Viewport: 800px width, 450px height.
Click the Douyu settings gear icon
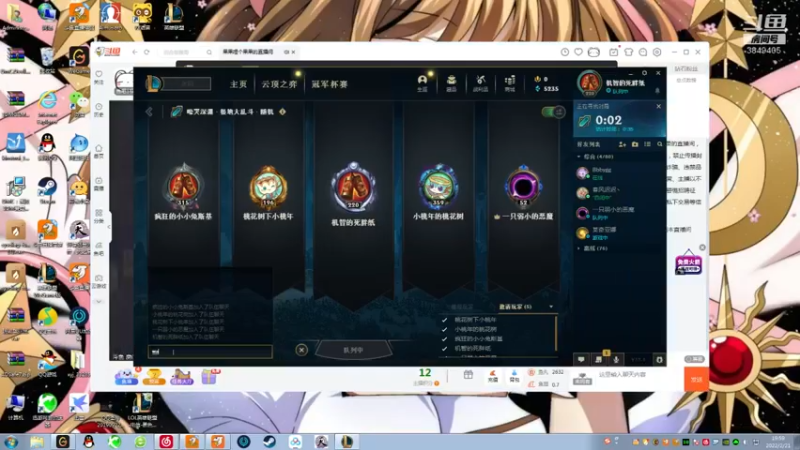click(x=657, y=52)
